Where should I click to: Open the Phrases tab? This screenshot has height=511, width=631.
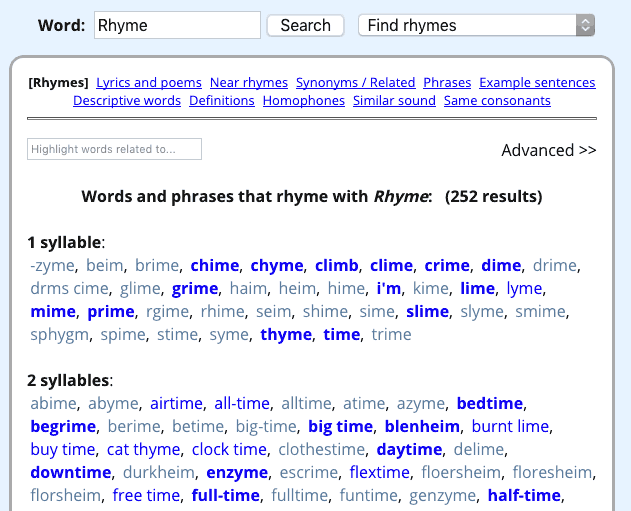[447, 83]
